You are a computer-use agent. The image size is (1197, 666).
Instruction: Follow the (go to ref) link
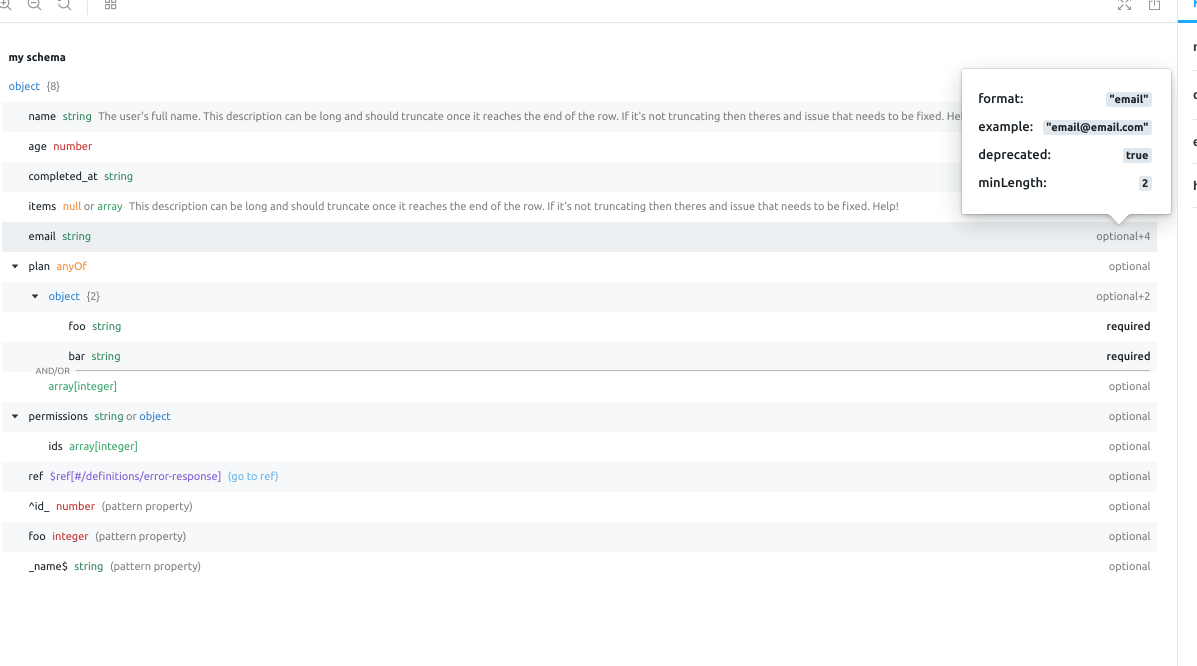coord(253,477)
